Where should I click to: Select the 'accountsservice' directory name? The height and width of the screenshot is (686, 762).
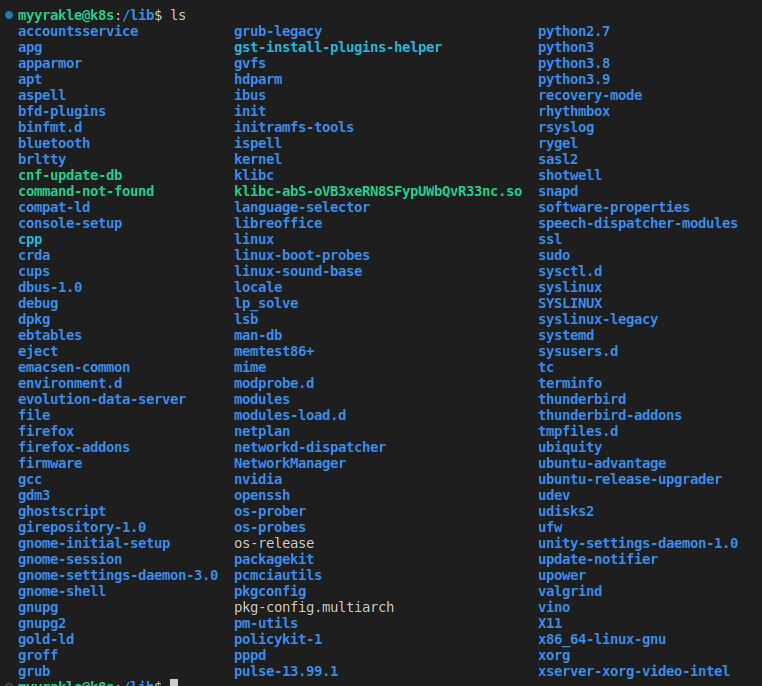[x=78, y=32]
